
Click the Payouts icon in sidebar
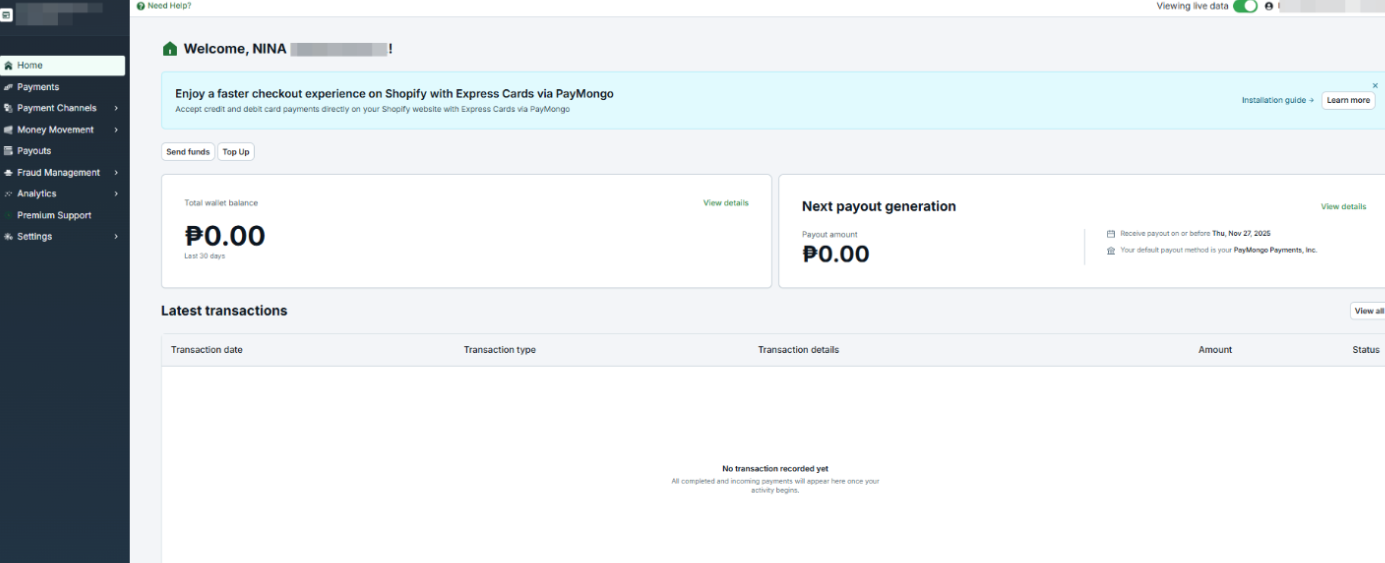[8, 151]
